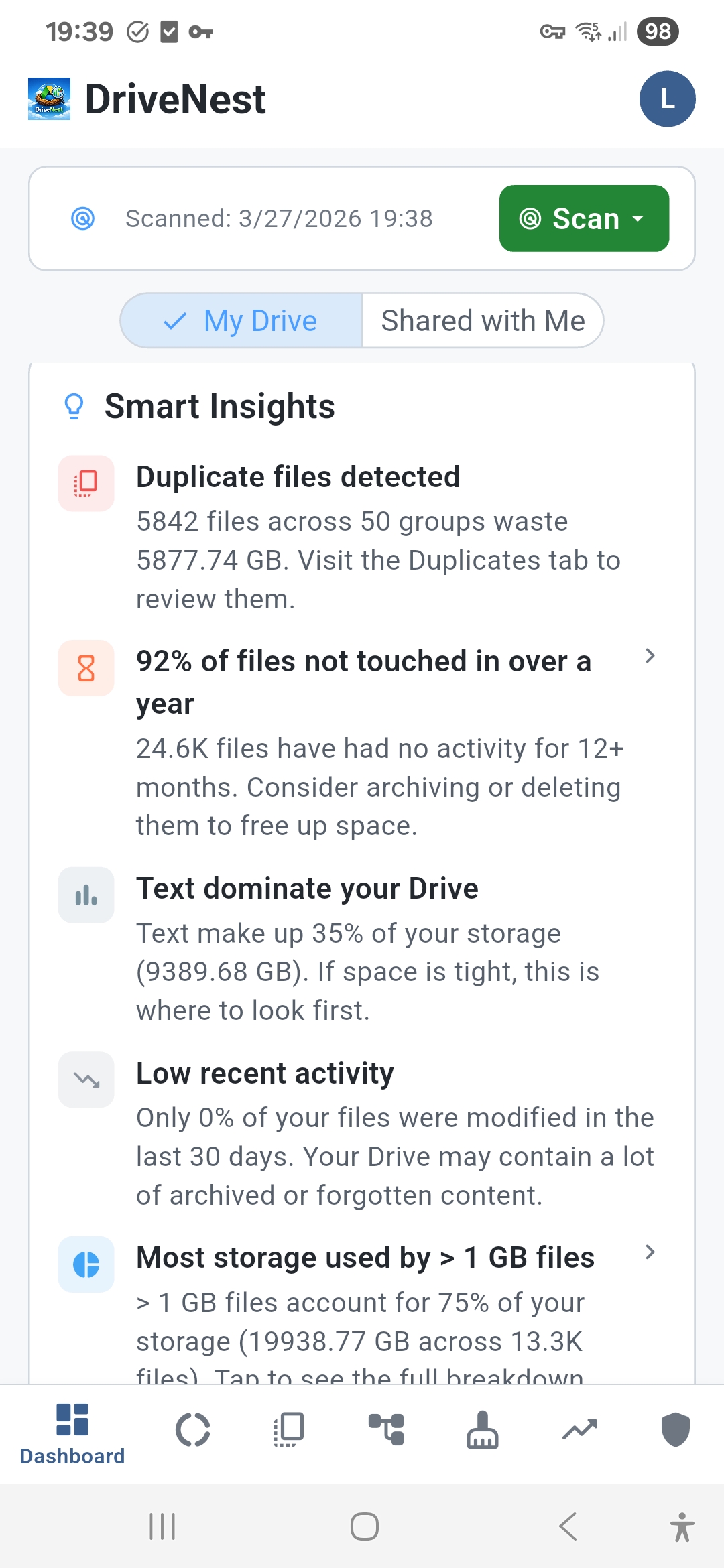Screen dimensions: 724x1568
Task: Switch to Shared with Me view
Action: coord(483,321)
